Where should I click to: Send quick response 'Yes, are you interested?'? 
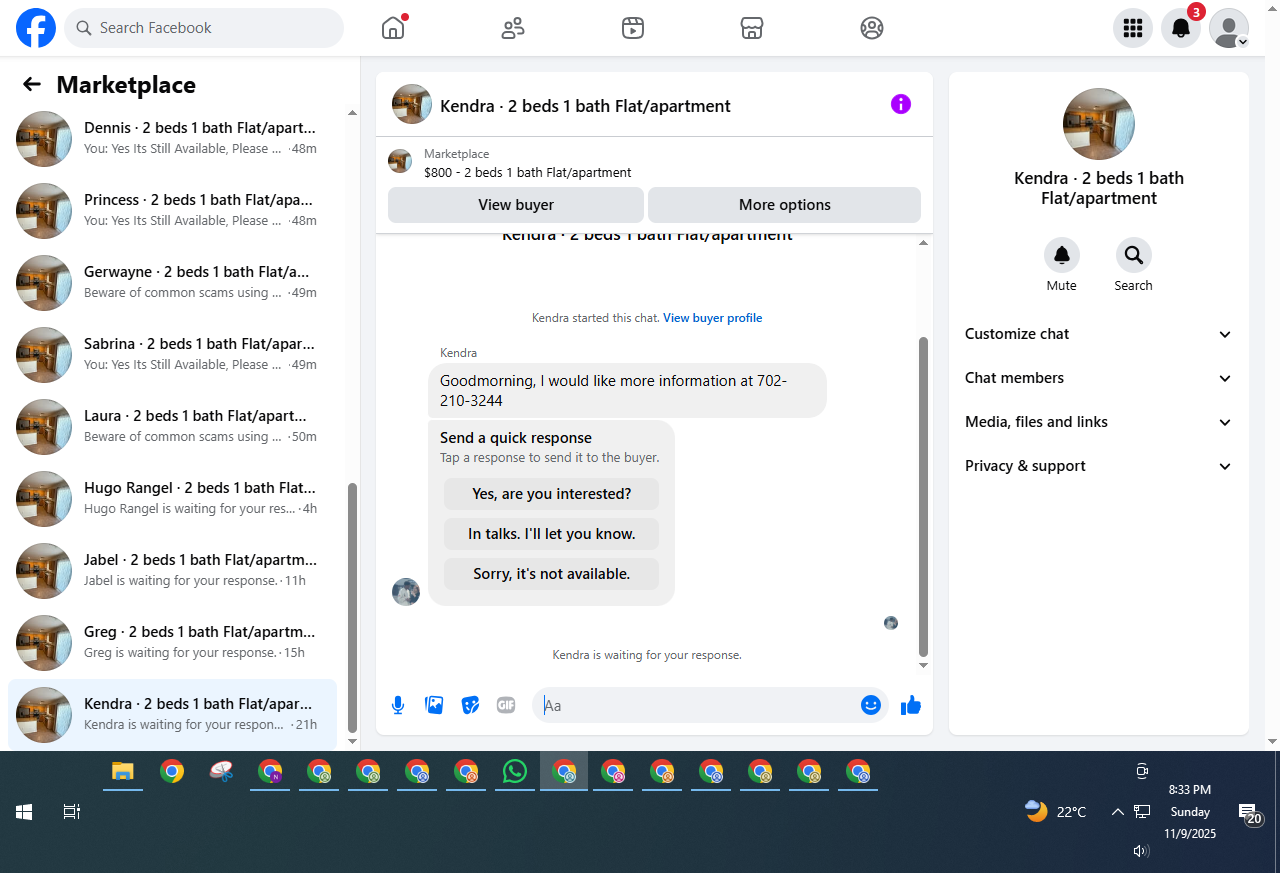tap(552, 494)
